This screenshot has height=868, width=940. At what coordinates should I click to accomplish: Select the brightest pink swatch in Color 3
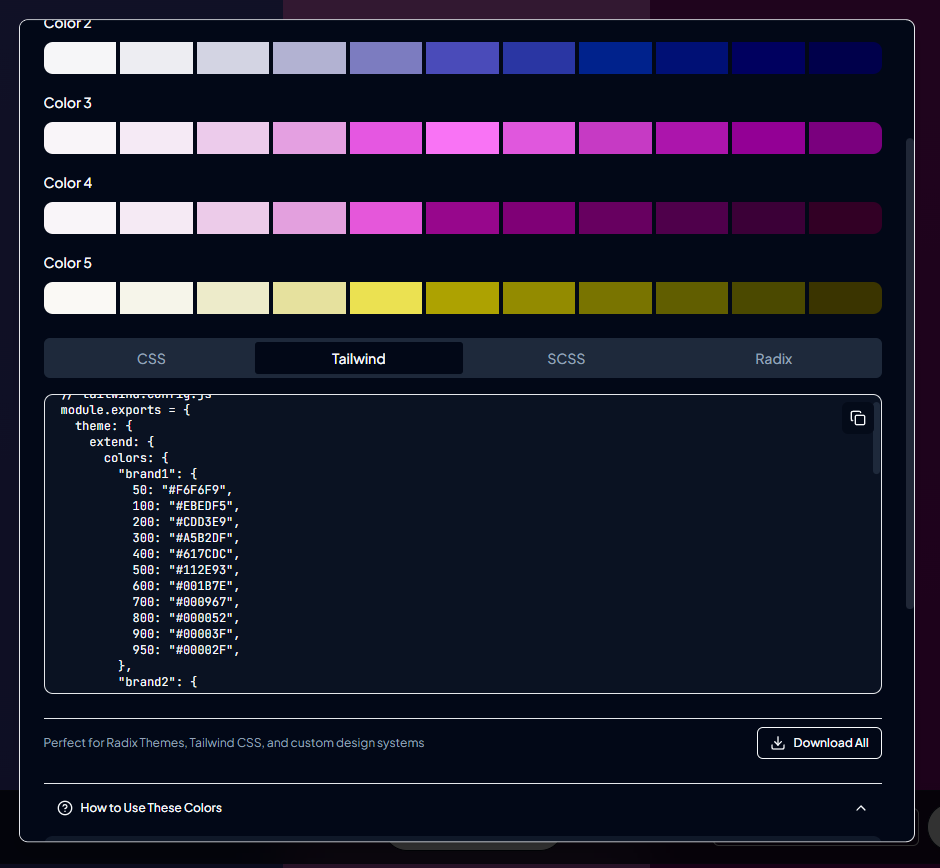pos(462,138)
